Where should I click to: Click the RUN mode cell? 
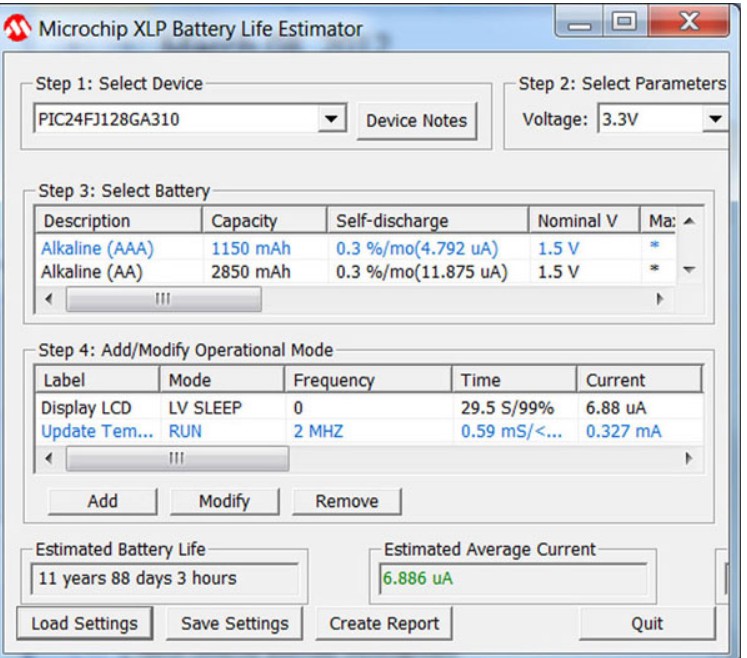(185, 432)
